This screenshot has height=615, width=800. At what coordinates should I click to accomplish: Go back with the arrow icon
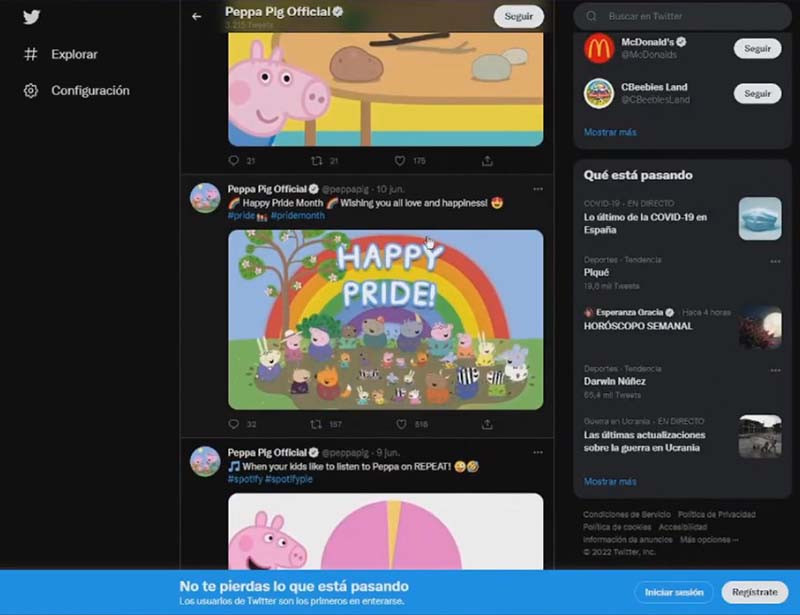click(x=196, y=17)
